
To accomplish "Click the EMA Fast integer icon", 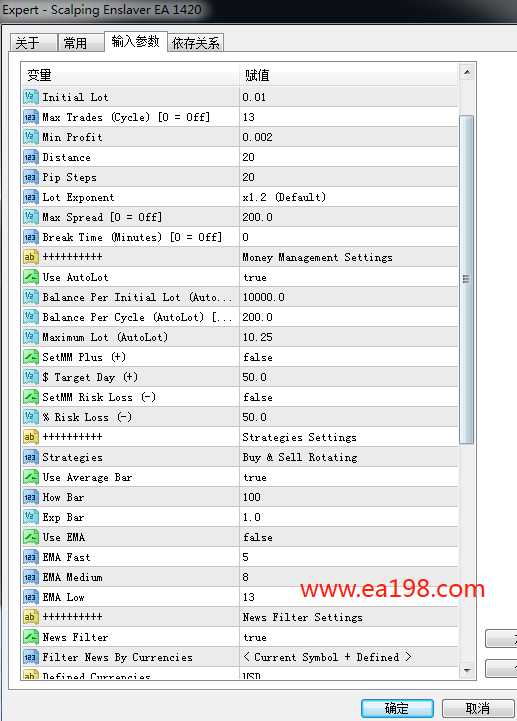I will [30, 557].
